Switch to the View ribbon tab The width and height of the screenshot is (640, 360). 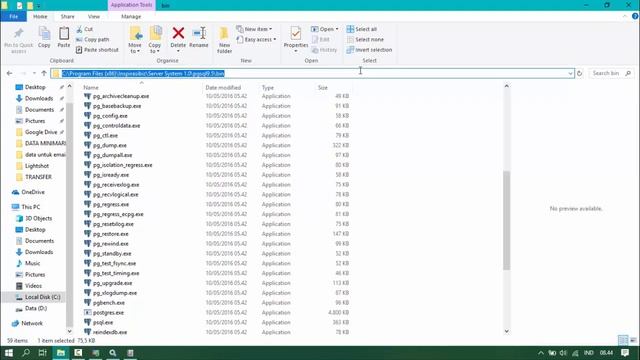(x=93, y=17)
